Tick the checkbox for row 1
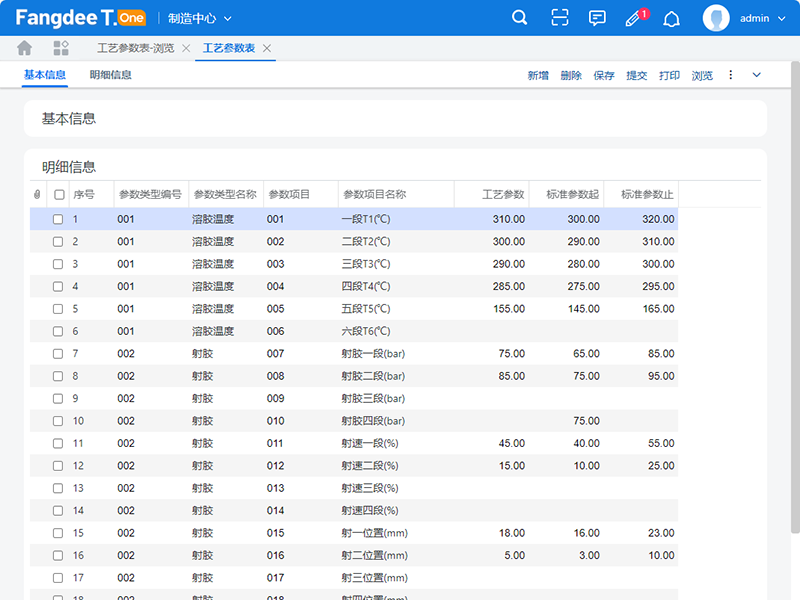800x600 pixels. (x=58, y=218)
